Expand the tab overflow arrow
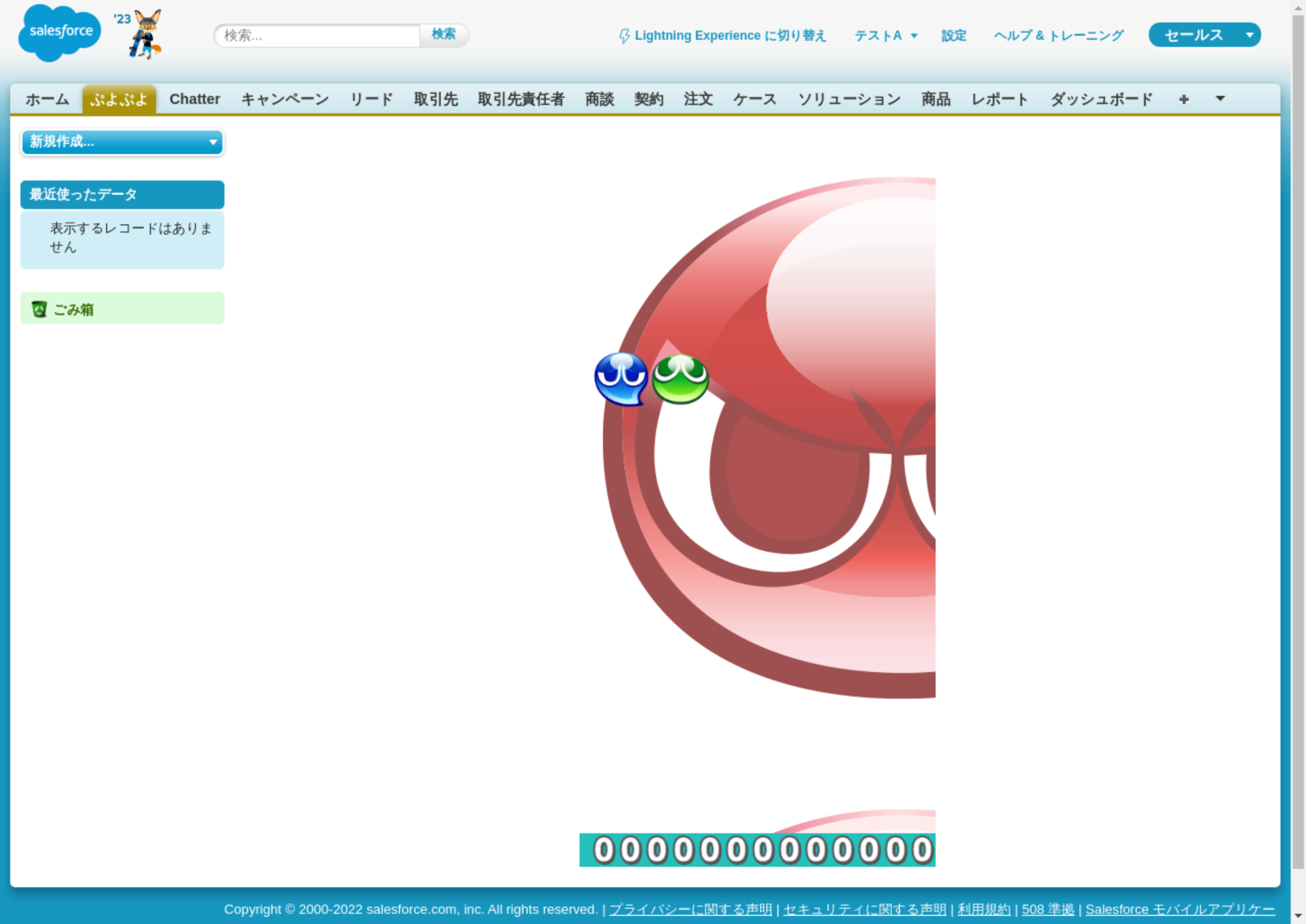Screen dimensions: 1306x924 (1220, 99)
